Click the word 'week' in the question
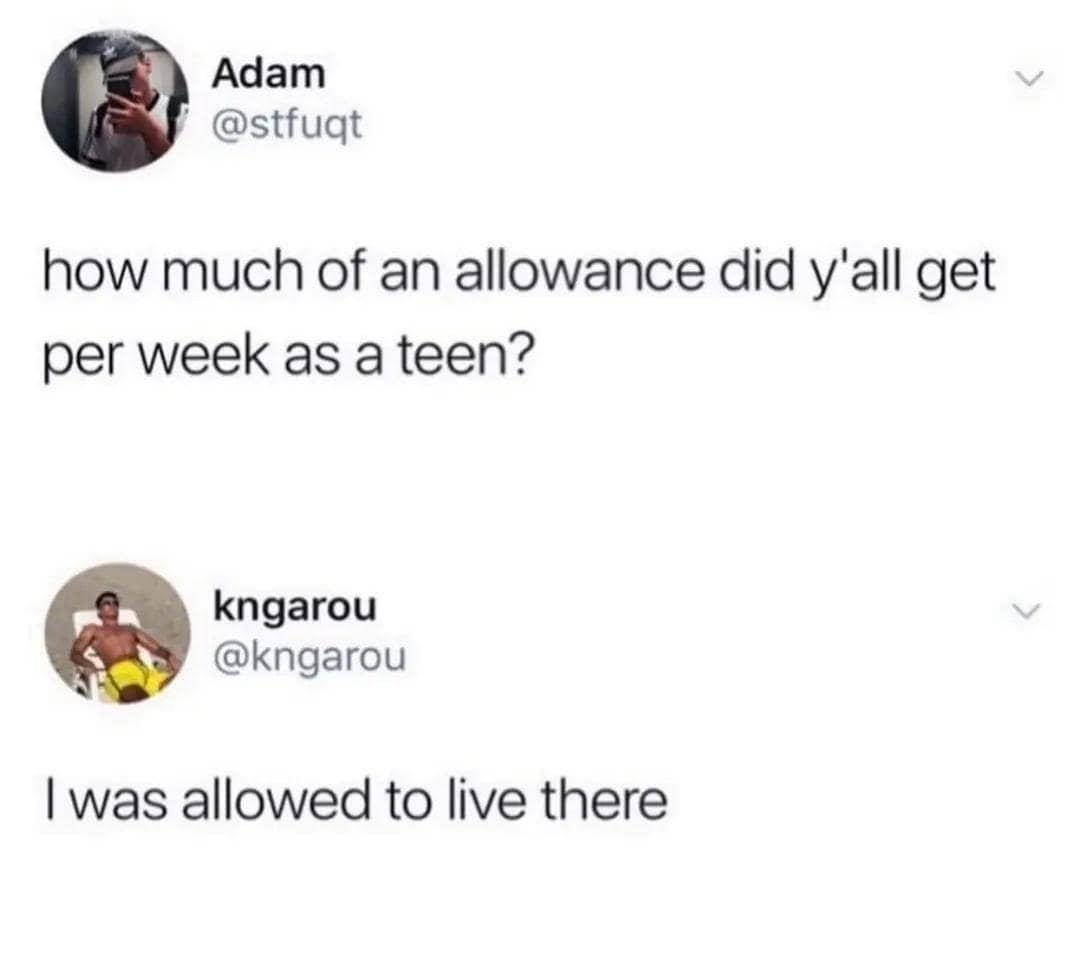1079x959 pixels. pyautogui.click(x=204, y=358)
